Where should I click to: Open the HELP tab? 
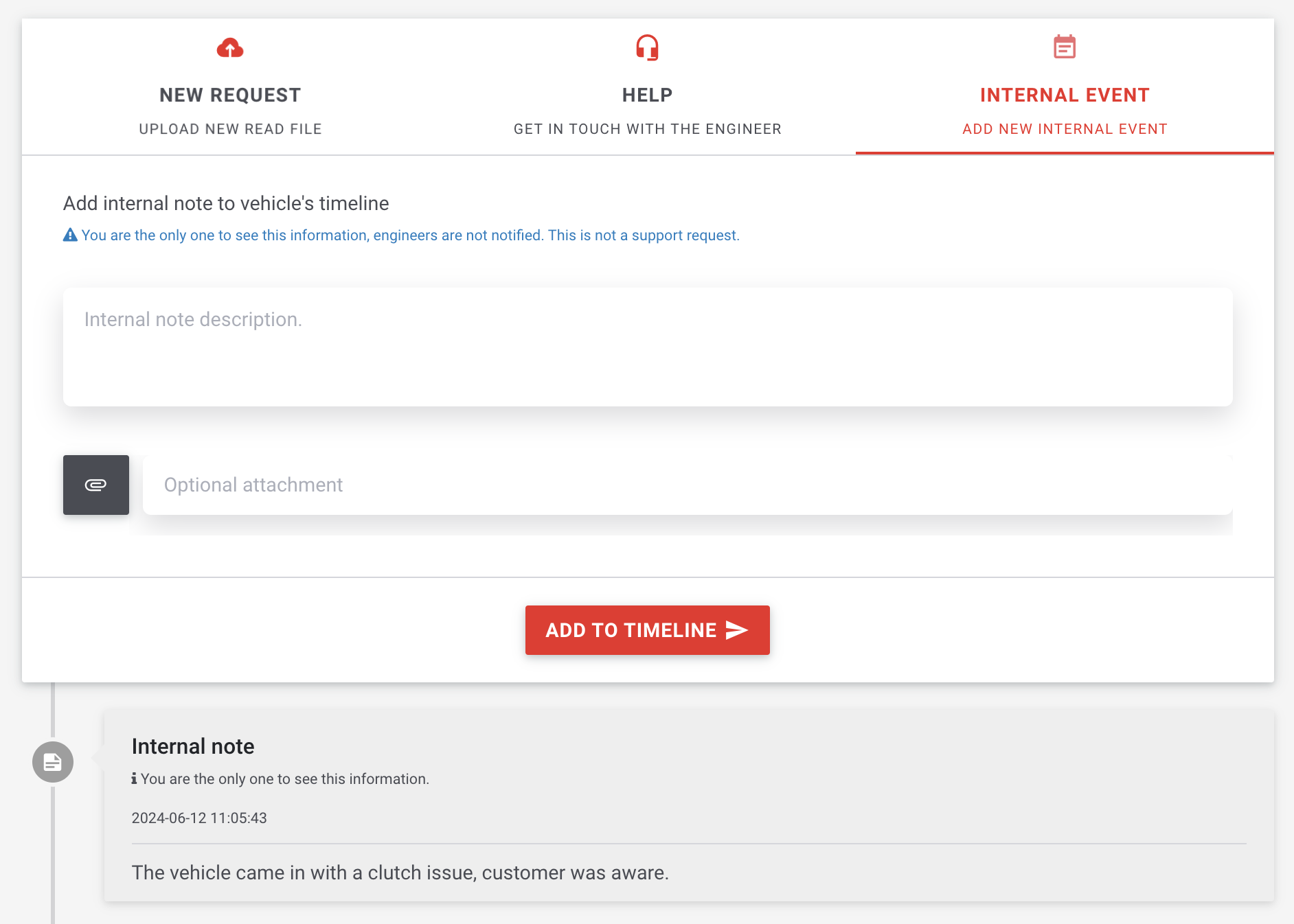click(x=647, y=95)
